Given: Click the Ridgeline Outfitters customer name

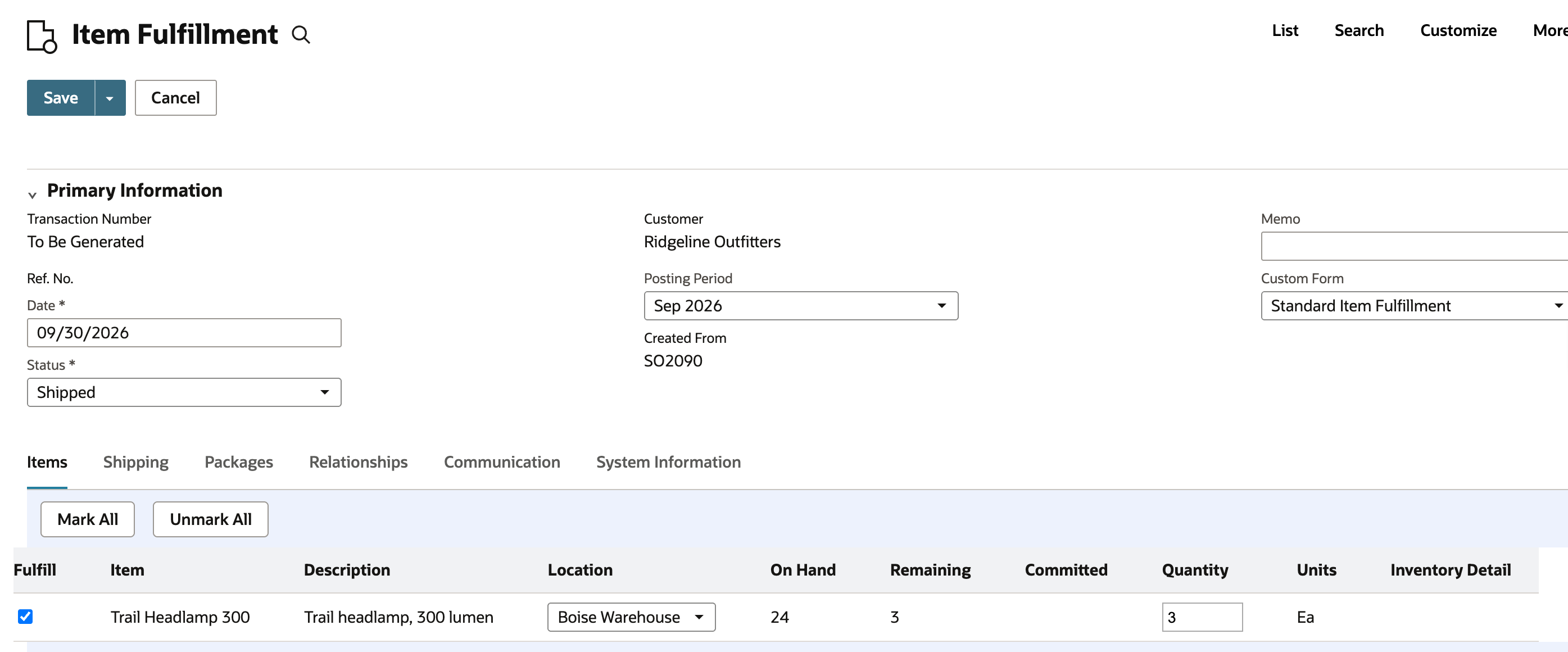Looking at the screenshot, I should [x=712, y=242].
